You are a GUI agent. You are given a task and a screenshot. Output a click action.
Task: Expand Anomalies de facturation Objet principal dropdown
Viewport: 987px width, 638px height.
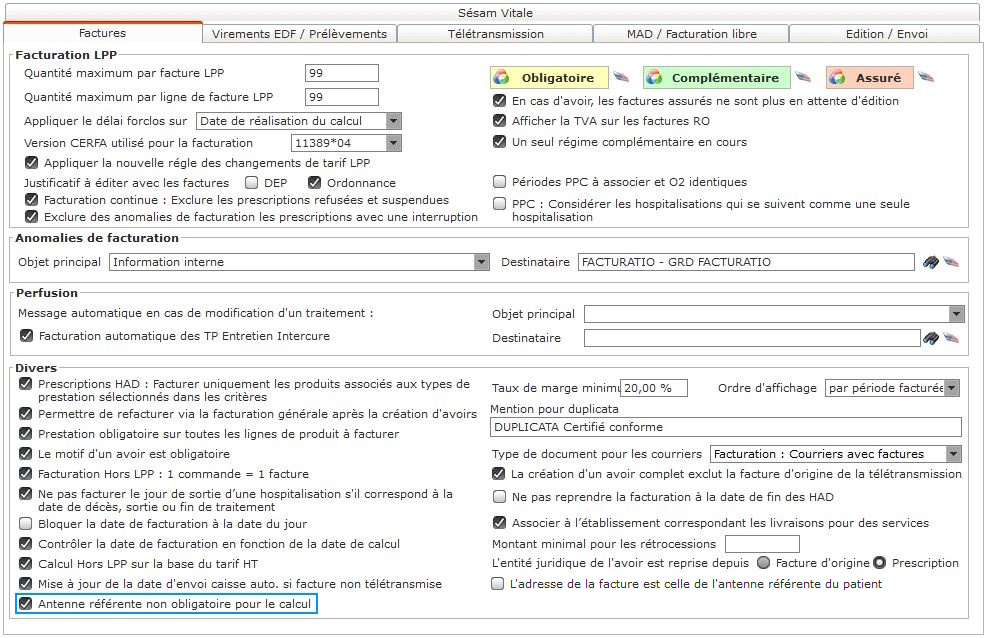(x=482, y=262)
